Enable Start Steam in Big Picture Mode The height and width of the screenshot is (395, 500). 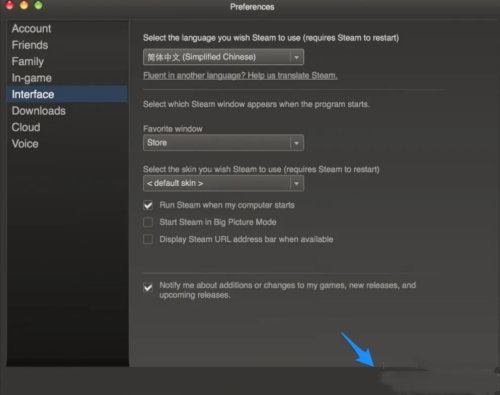148,222
